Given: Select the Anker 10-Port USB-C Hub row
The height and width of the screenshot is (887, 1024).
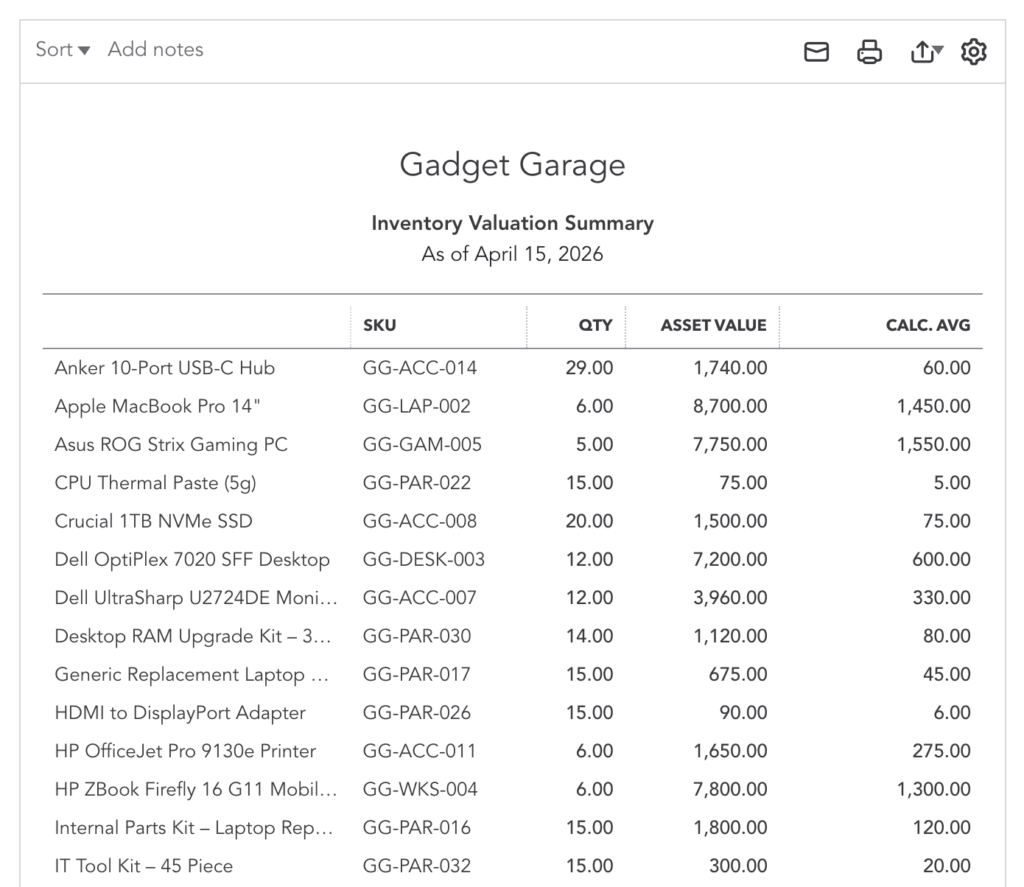Looking at the screenshot, I should click(x=513, y=368).
